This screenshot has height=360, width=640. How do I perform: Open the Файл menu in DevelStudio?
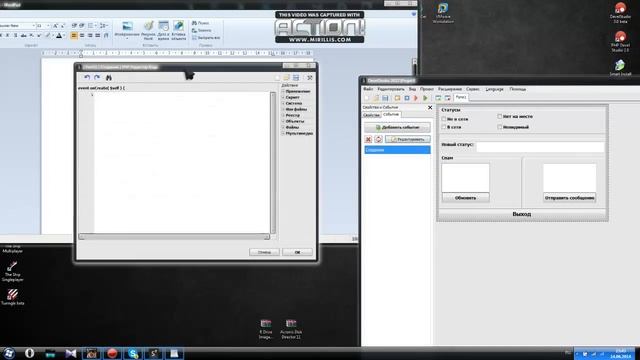click(x=368, y=89)
